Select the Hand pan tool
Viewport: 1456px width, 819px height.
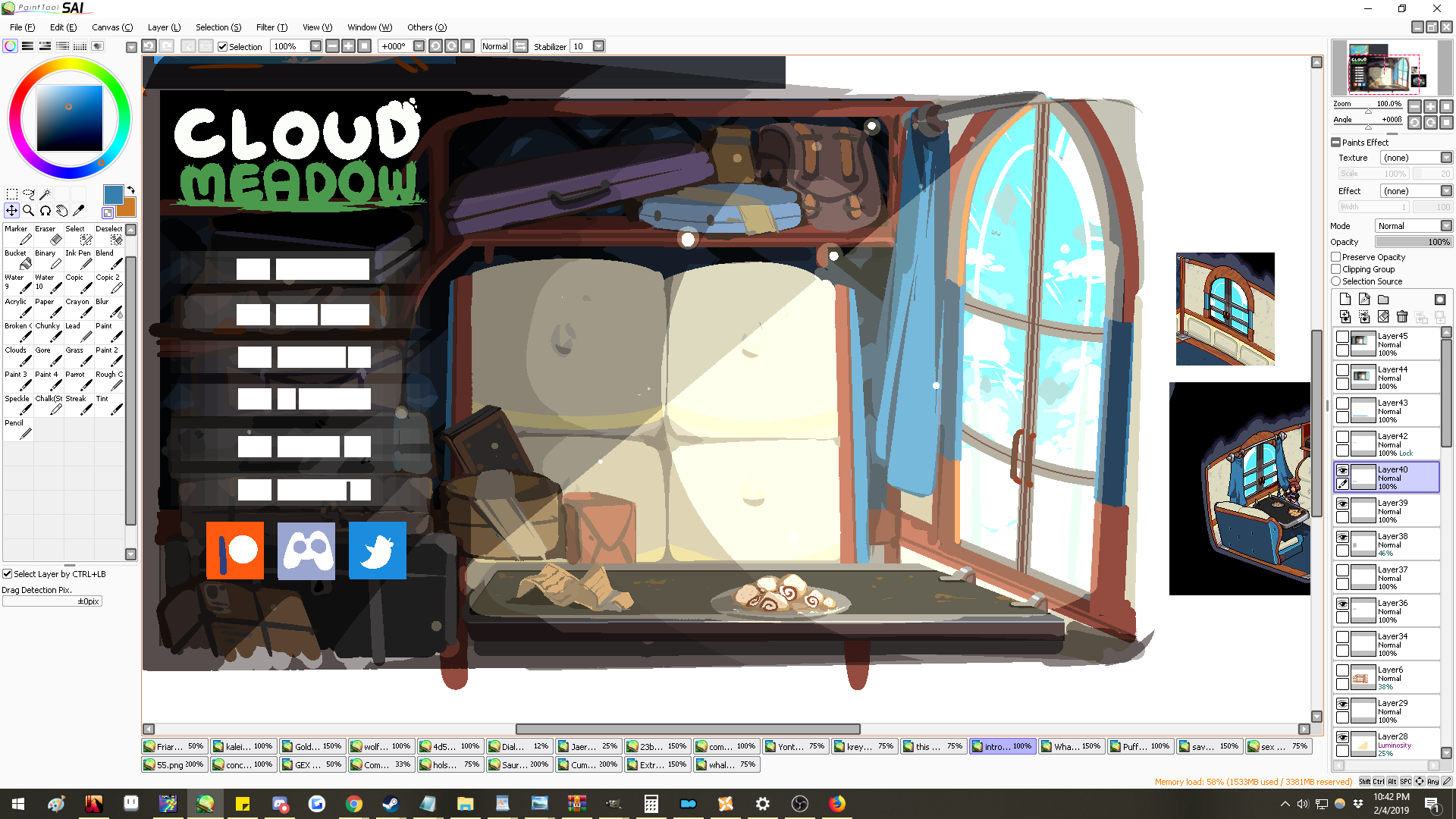[62, 211]
